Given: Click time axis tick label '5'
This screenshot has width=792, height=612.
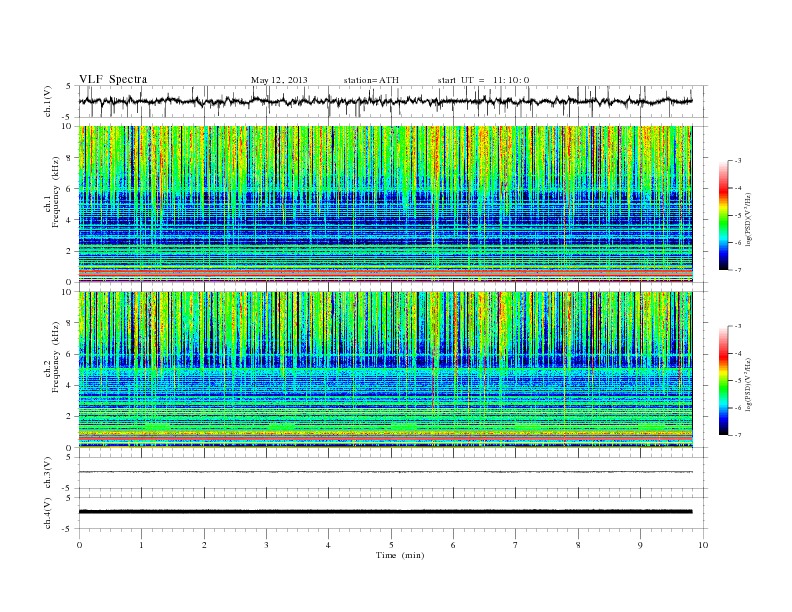Looking at the screenshot, I should pyautogui.click(x=391, y=545).
